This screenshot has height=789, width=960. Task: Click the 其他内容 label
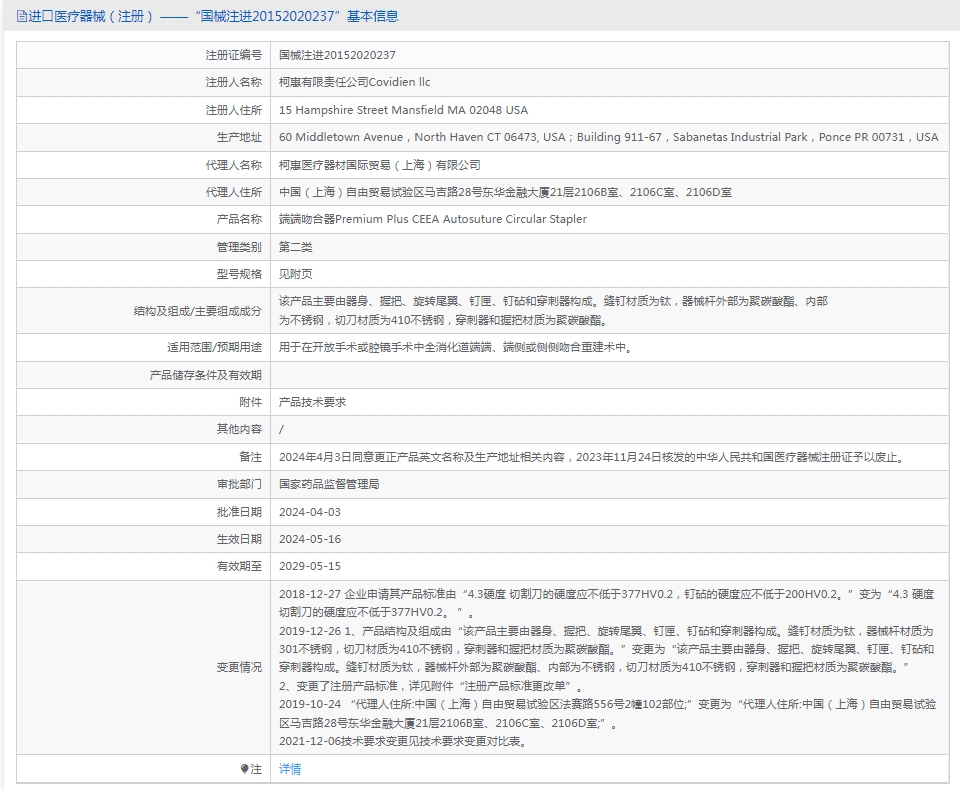tap(239, 429)
